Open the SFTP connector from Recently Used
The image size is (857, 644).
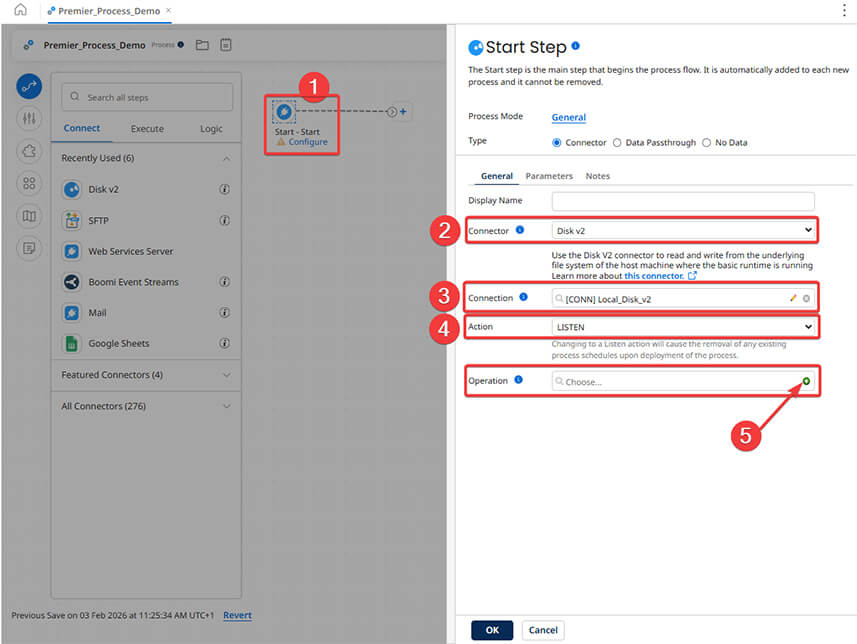click(71, 220)
